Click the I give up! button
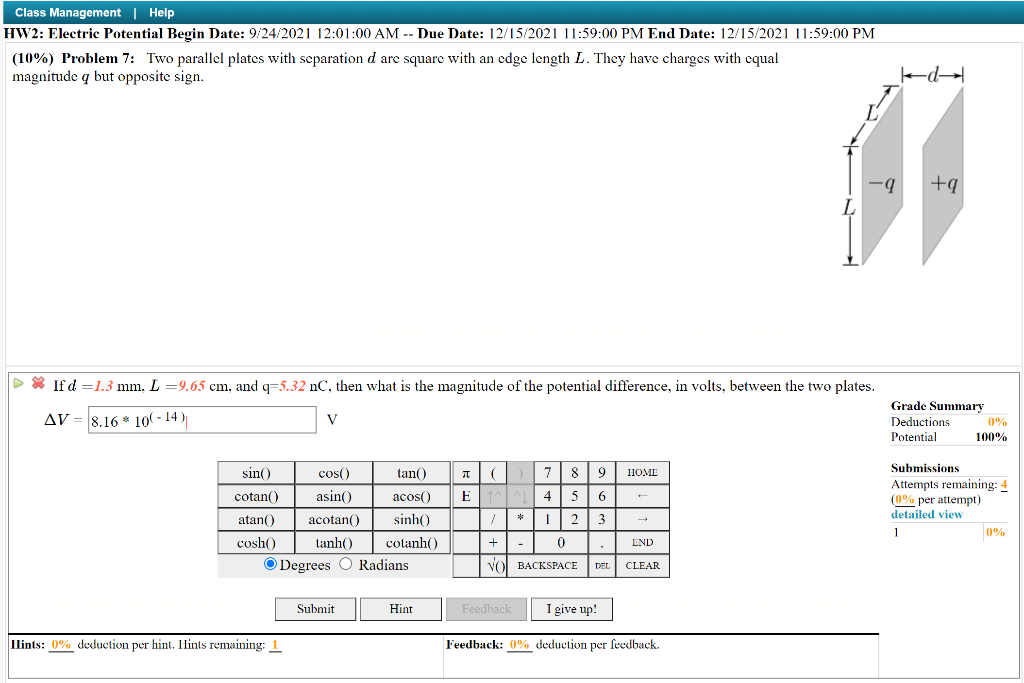 pyautogui.click(x=572, y=609)
